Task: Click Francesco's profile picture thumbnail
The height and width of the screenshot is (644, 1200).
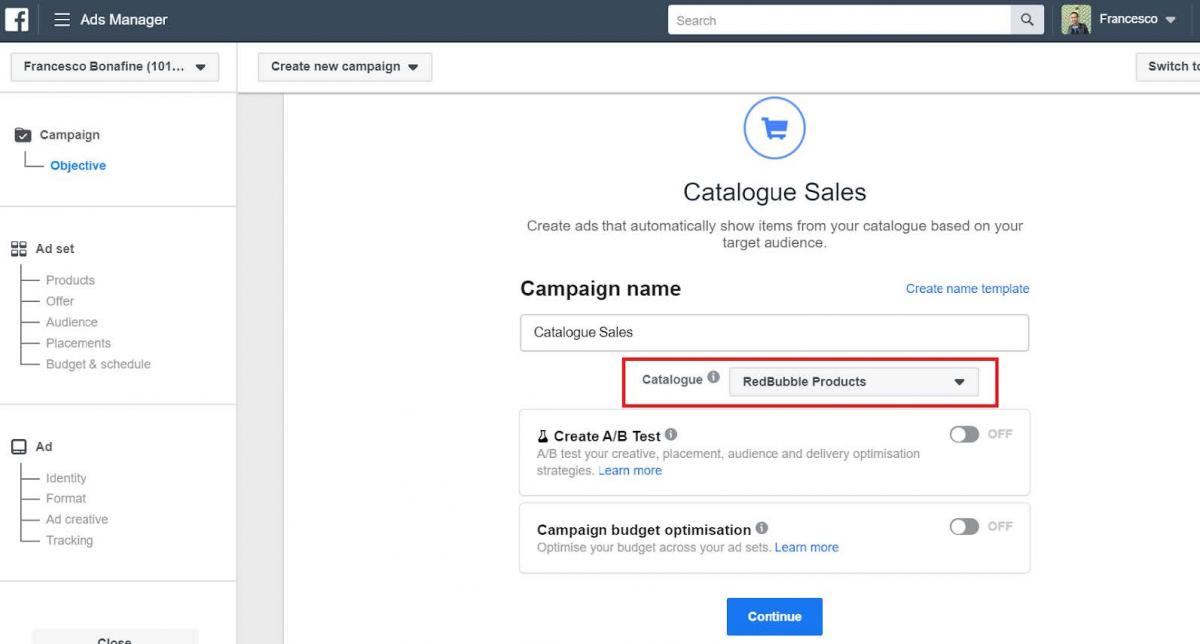Action: 1076,20
